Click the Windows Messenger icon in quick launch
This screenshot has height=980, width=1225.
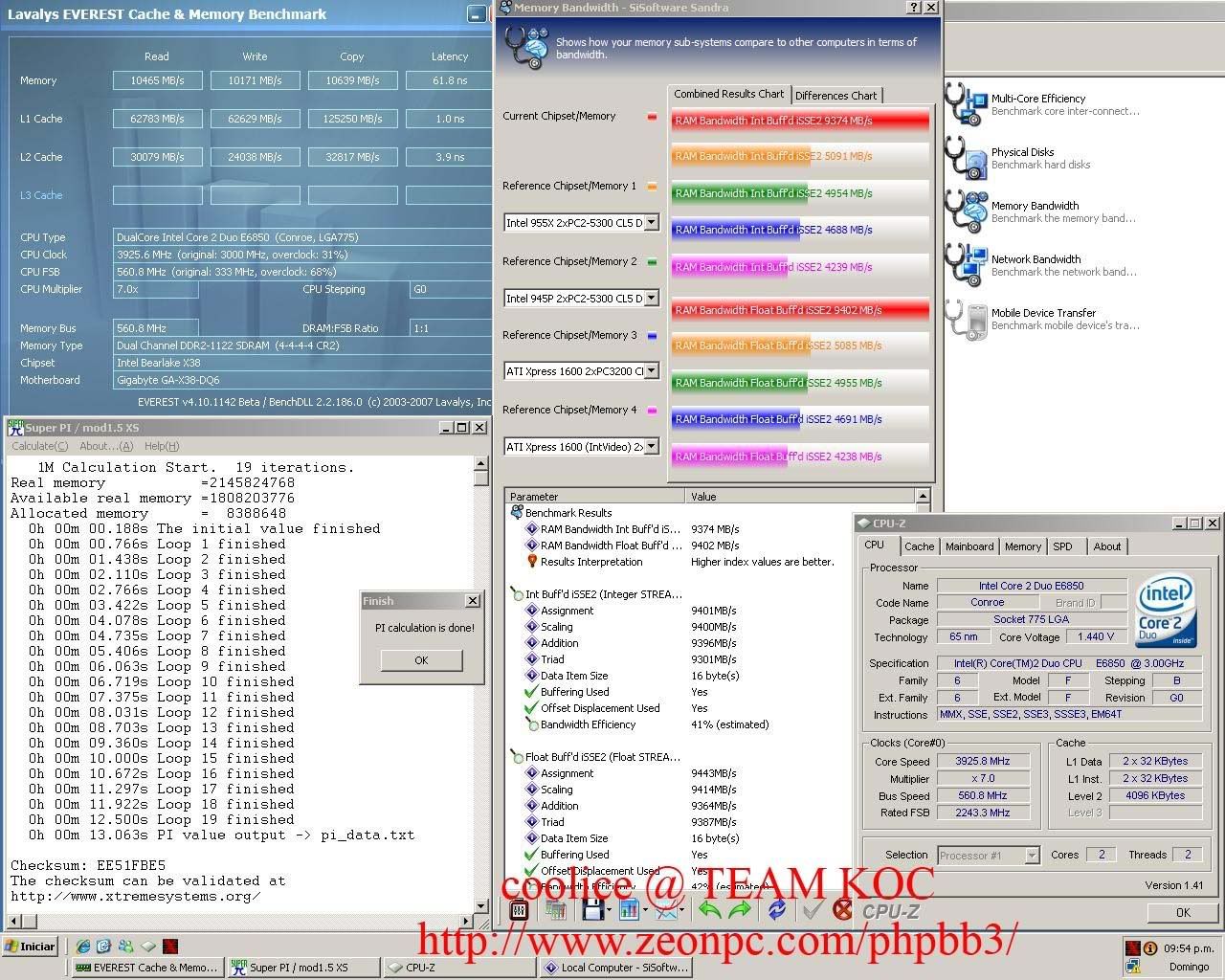[125, 947]
